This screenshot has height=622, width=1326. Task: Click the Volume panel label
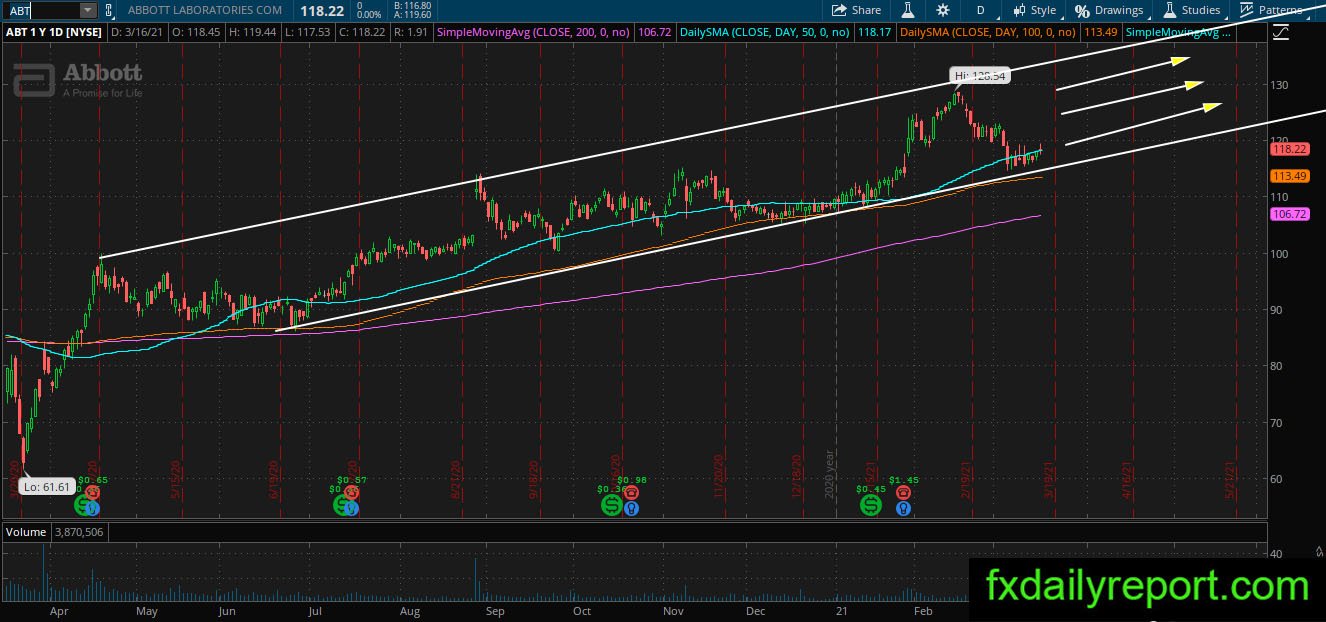pos(27,533)
